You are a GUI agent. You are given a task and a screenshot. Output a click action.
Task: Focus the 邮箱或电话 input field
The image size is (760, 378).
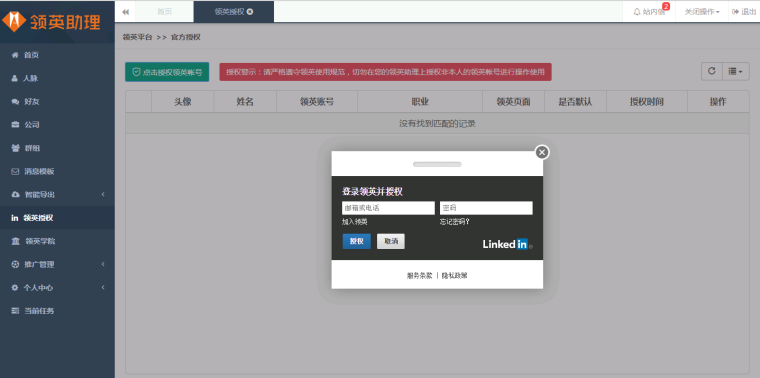tap(388, 208)
